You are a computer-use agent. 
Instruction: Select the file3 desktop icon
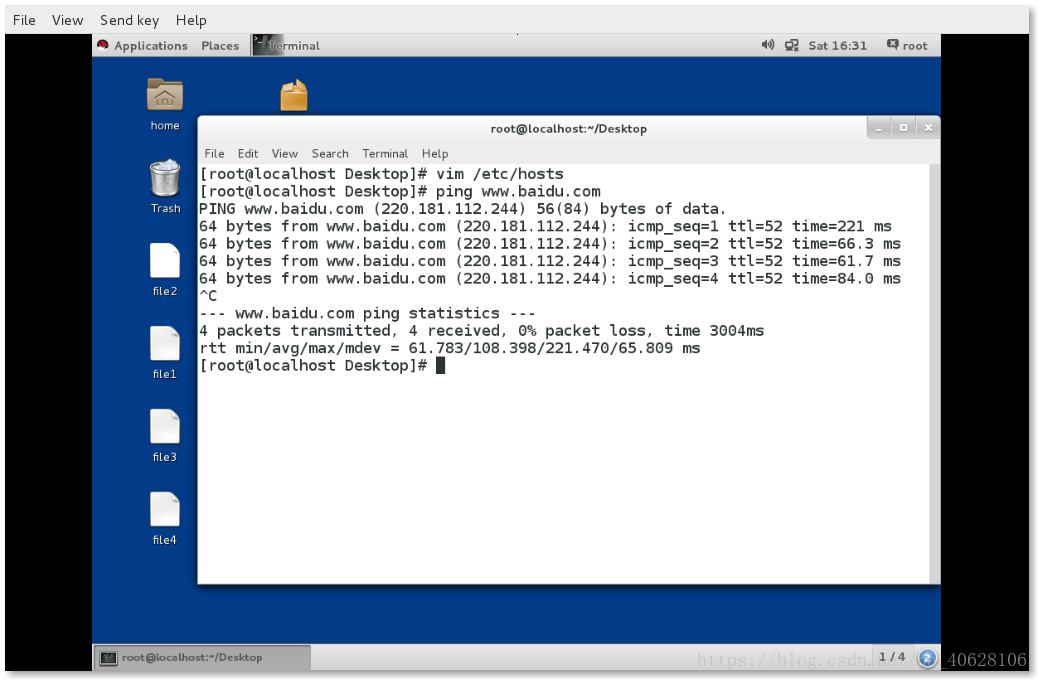click(165, 426)
